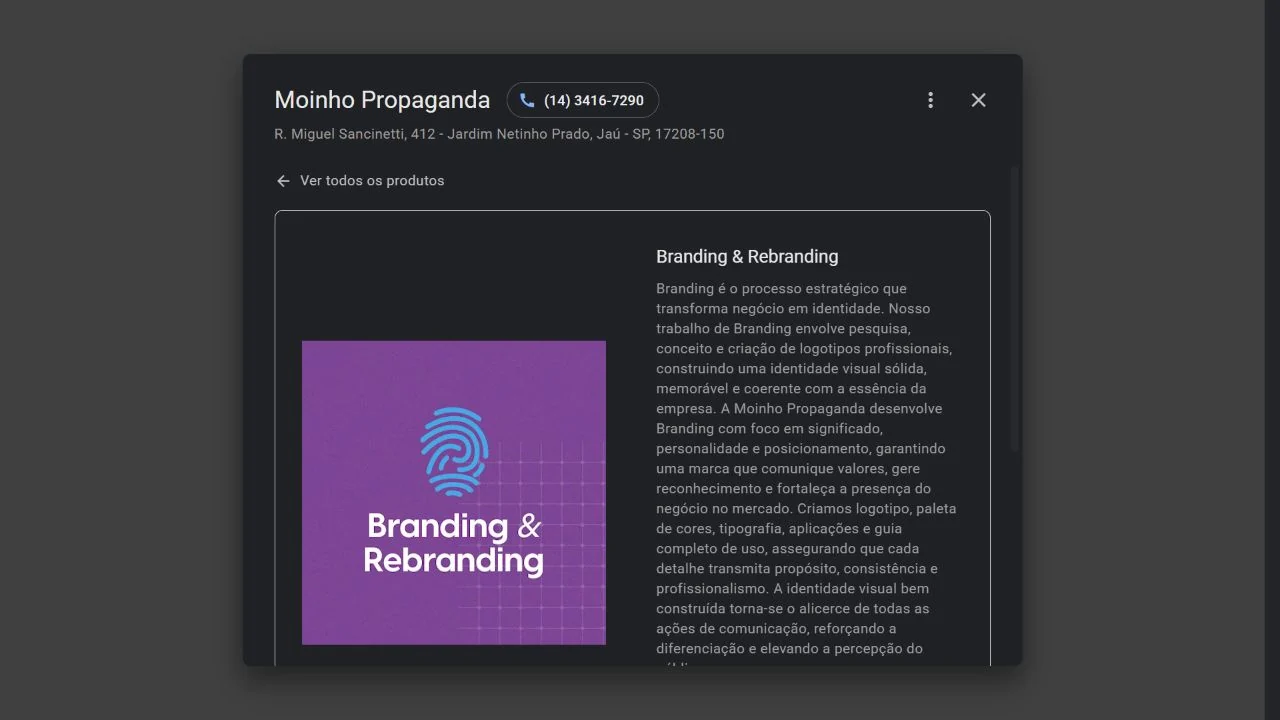Screen dimensions: 1280x720
Task: Call the (14) 3416-7290 phone button
Action: pos(583,100)
